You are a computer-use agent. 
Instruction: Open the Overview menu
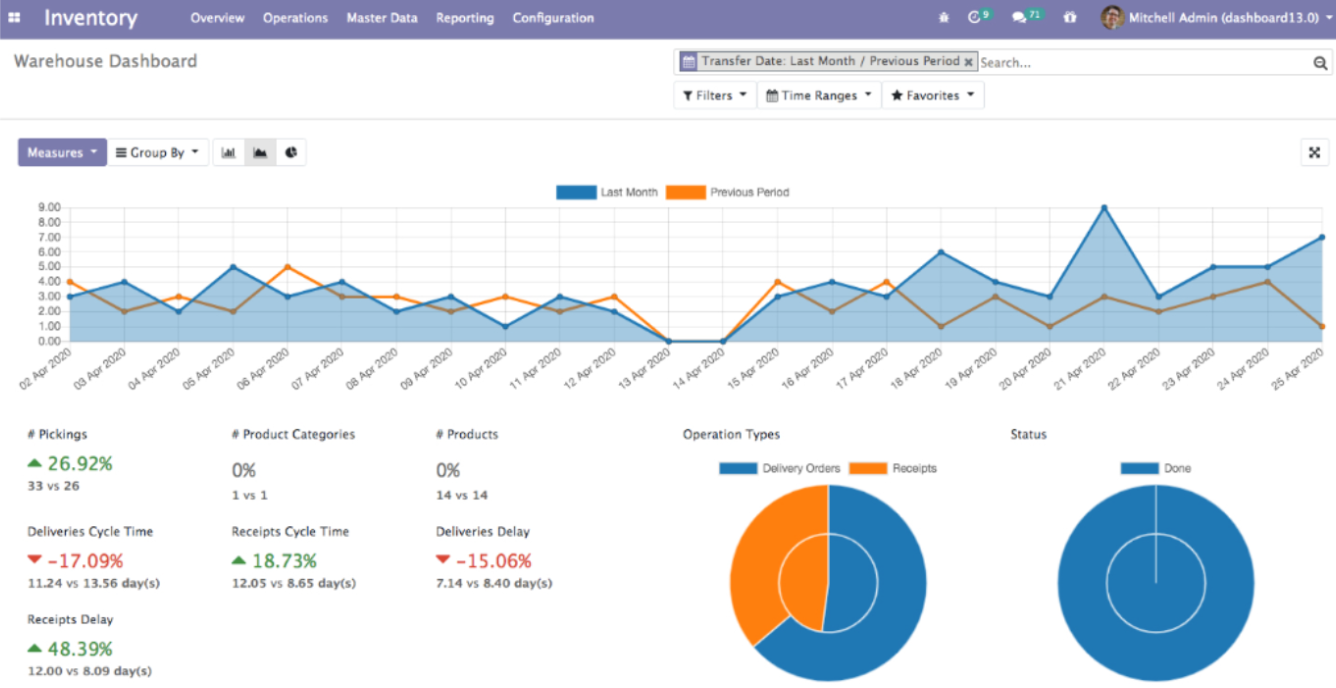click(217, 18)
